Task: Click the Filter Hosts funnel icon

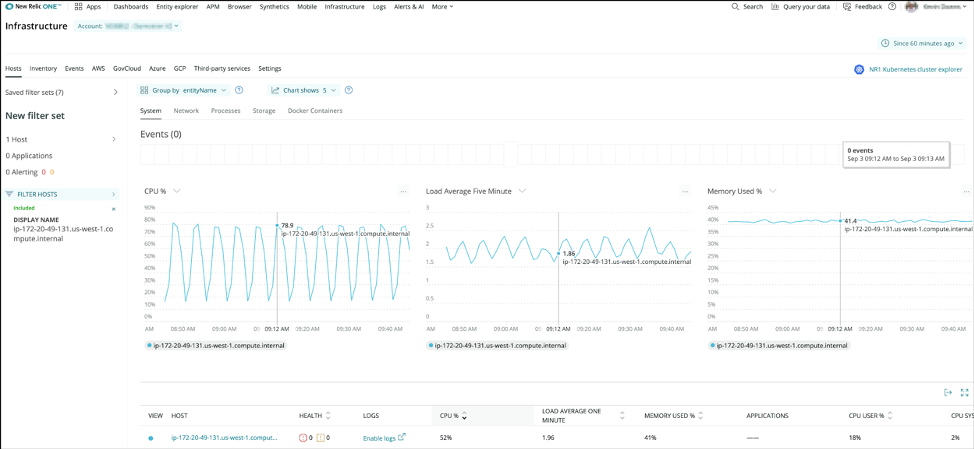Action: pyautogui.click(x=10, y=194)
